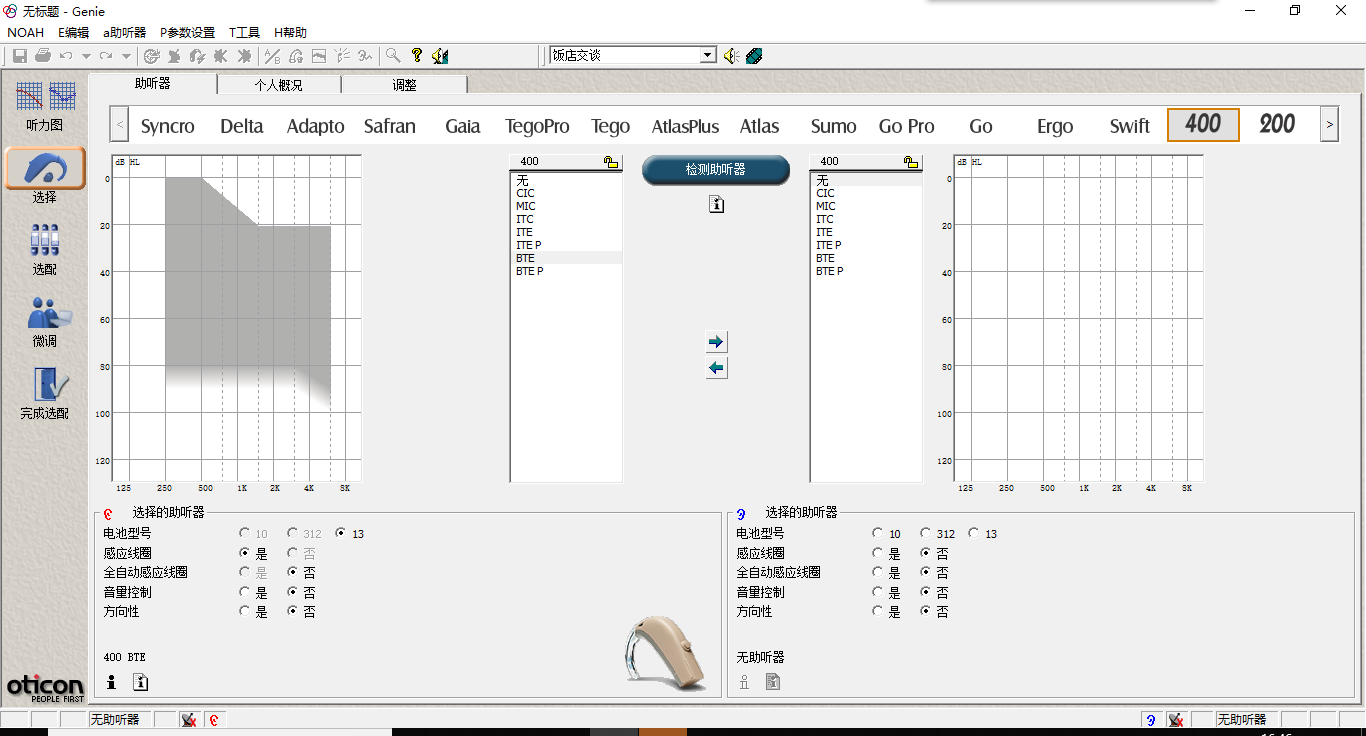This screenshot has width=1366, height=736.
Task: Click the lock icon above left 400 list
Action: (610, 161)
